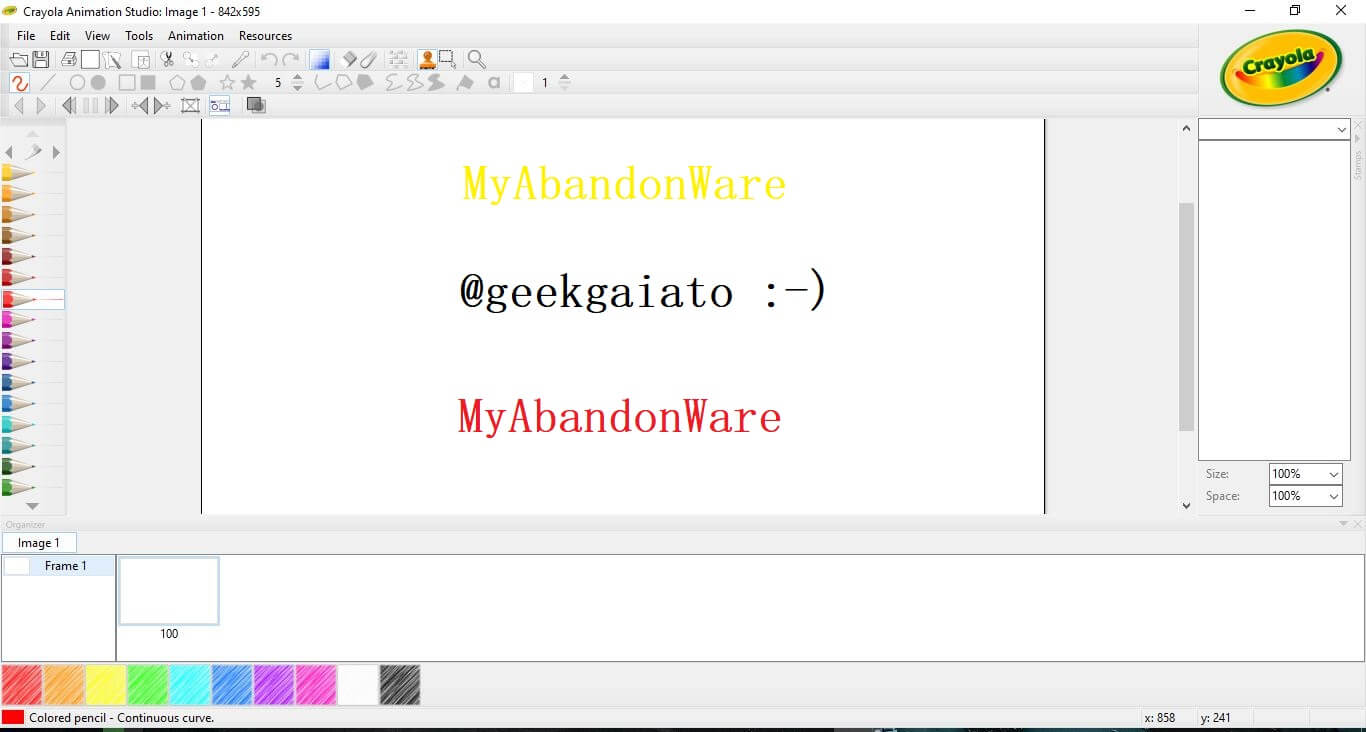Click the Print icon in the toolbar

coord(68,60)
